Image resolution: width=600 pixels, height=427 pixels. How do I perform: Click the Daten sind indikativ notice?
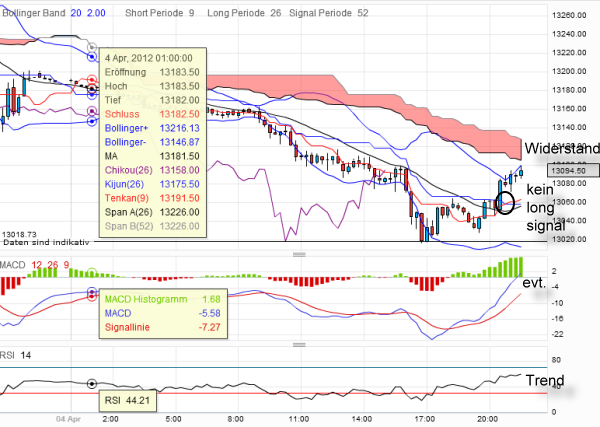[x=46, y=242]
